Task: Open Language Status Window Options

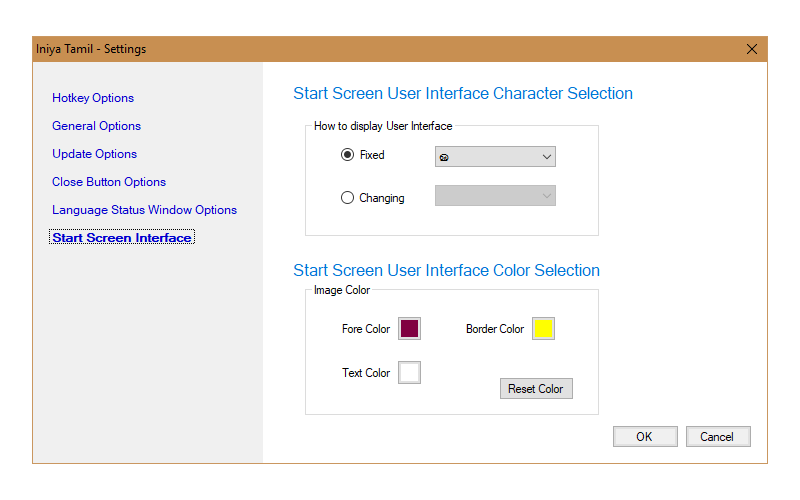Action: pyautogui.click(x=144, y=210)
